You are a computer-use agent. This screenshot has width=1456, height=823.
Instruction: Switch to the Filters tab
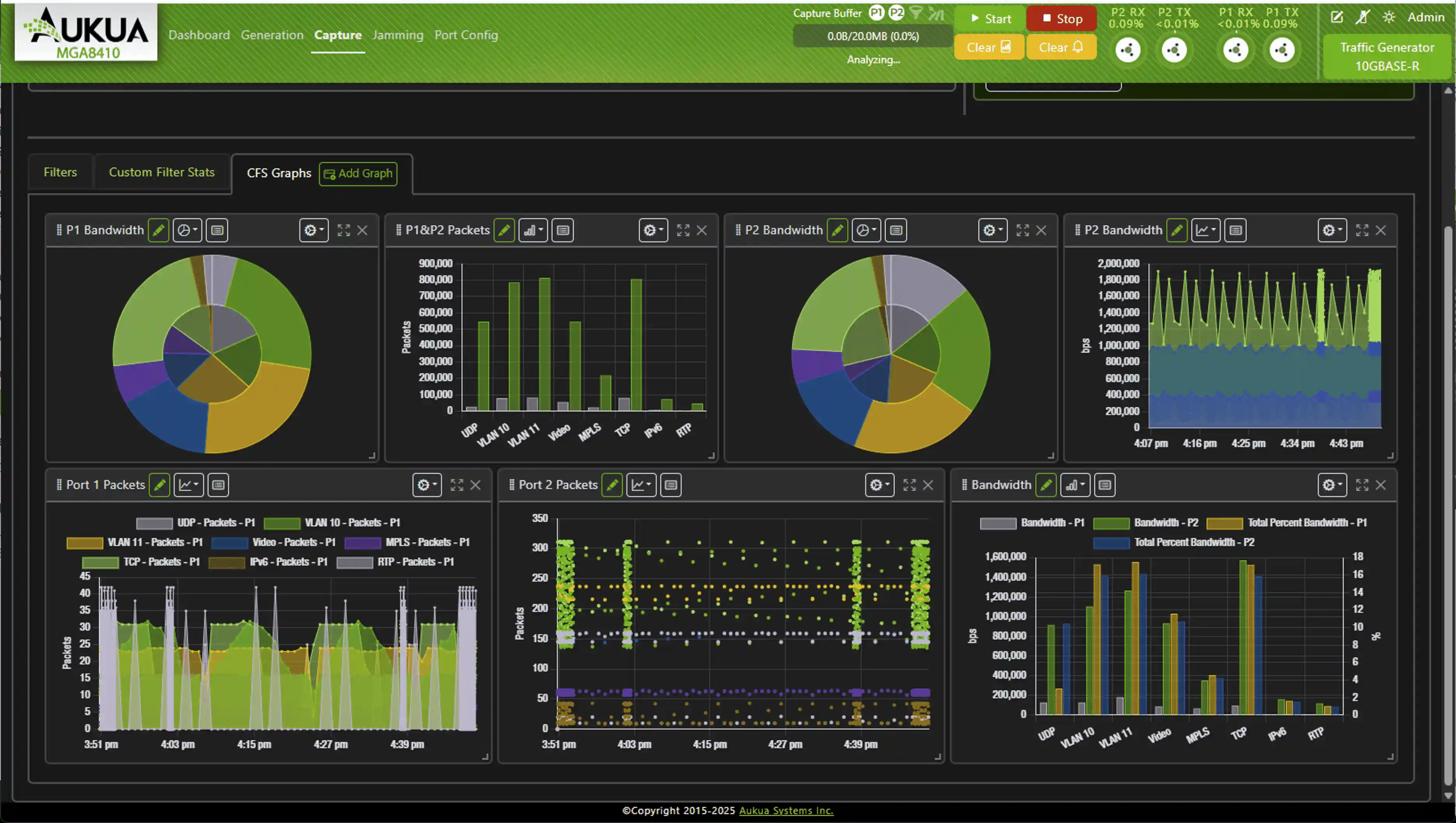point(61,172)
